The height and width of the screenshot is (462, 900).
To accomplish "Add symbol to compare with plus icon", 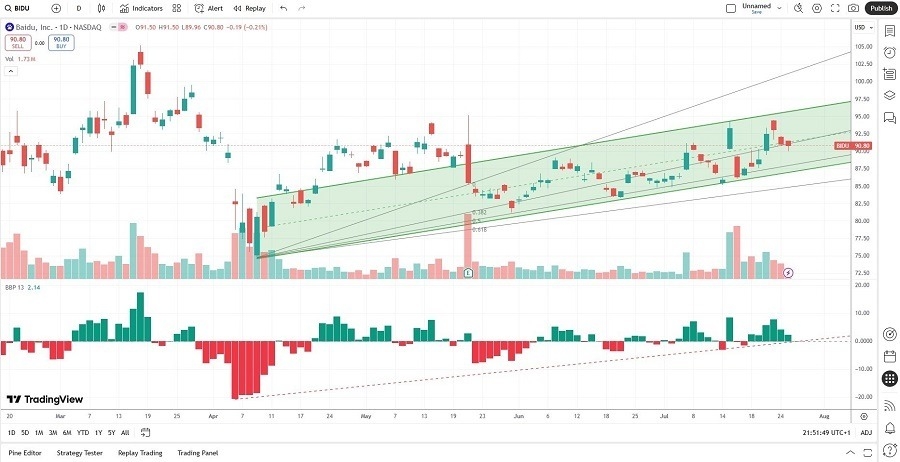I will click(56, 8).
